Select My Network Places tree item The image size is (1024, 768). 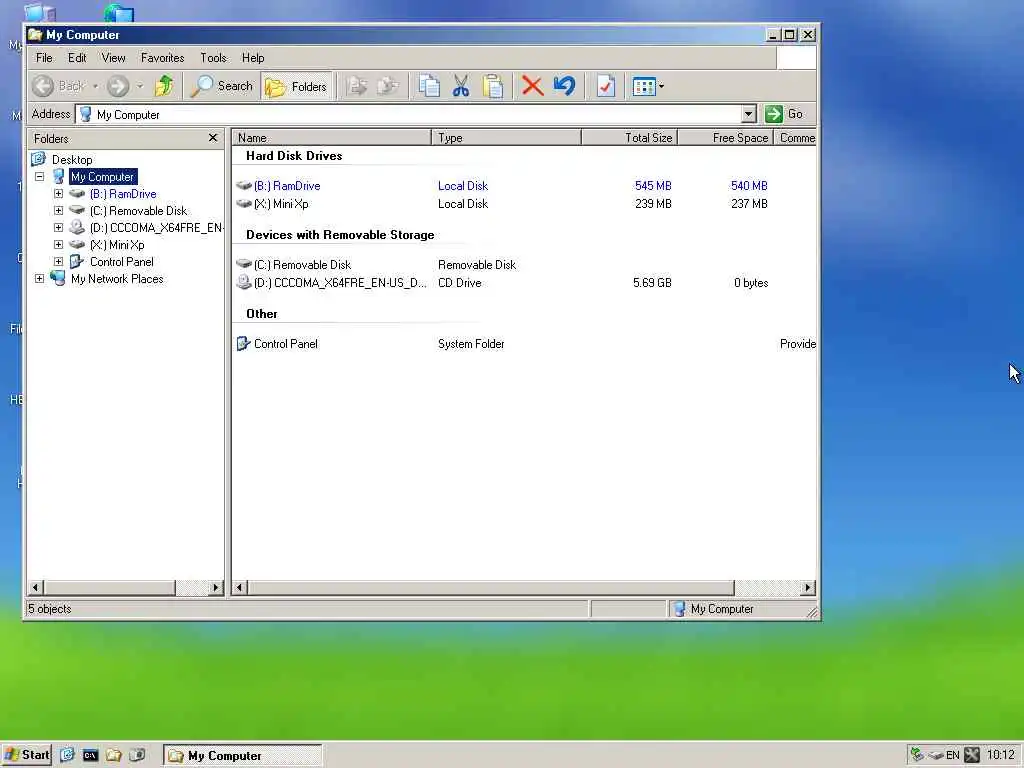(x=117, y=279)
